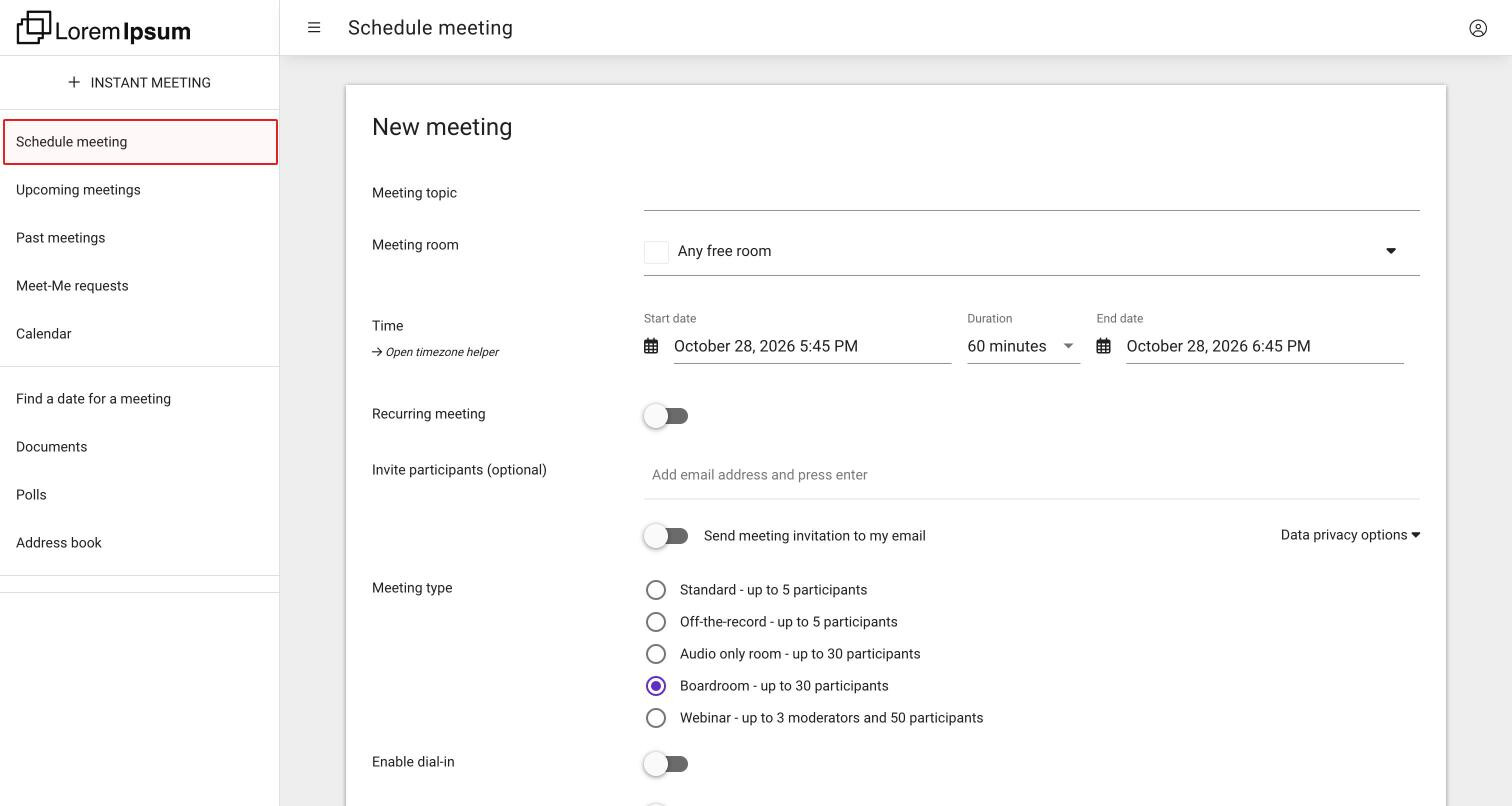Open Past meetings page
Viewport: 1512px width, 806px height.
(x=139, y=238)
